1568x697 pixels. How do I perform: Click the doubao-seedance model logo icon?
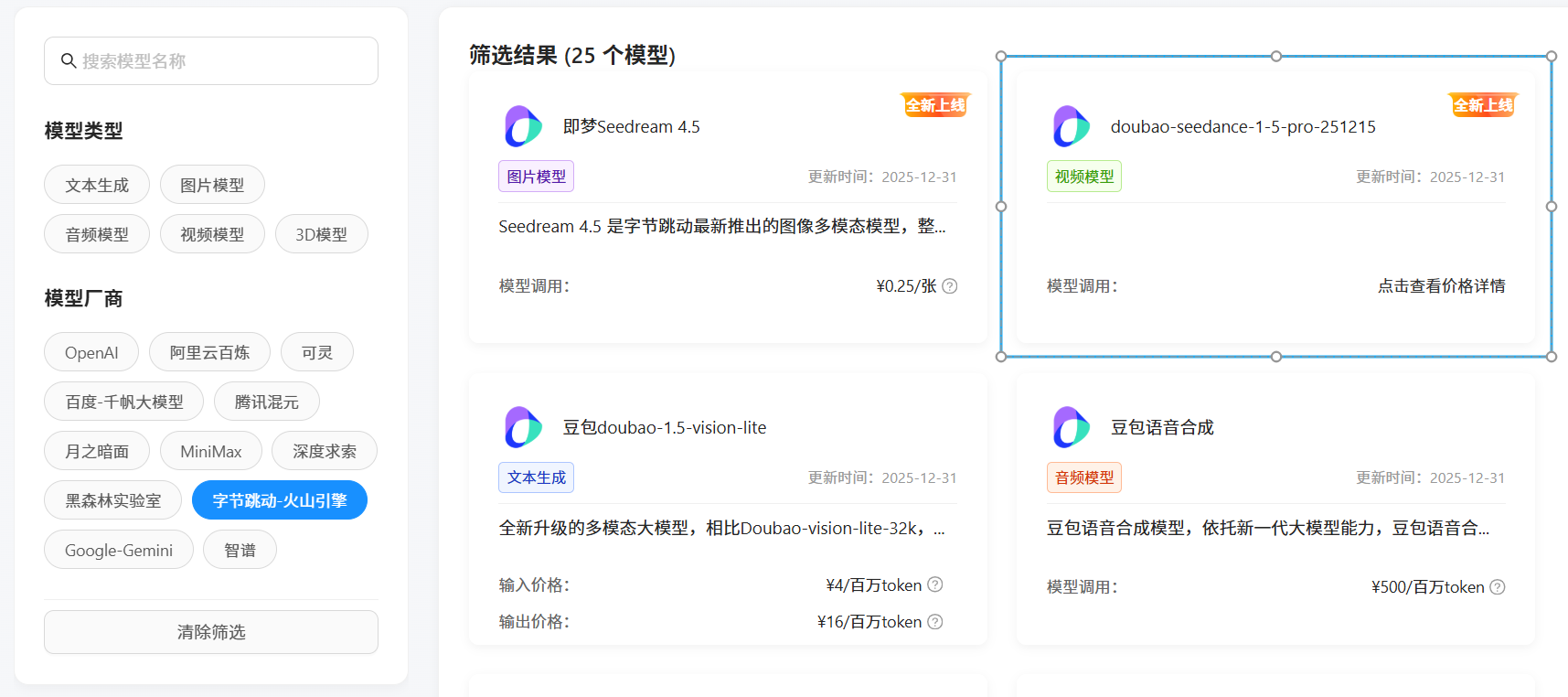coord(1071,126)
